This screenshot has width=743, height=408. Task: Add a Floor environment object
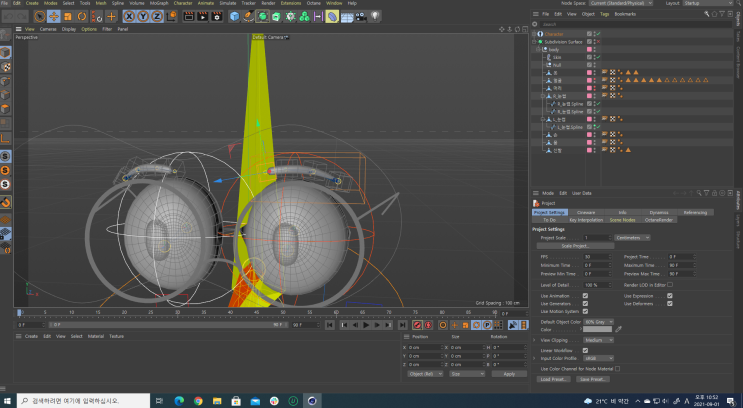pyautogui.click(x=346, y=17)
